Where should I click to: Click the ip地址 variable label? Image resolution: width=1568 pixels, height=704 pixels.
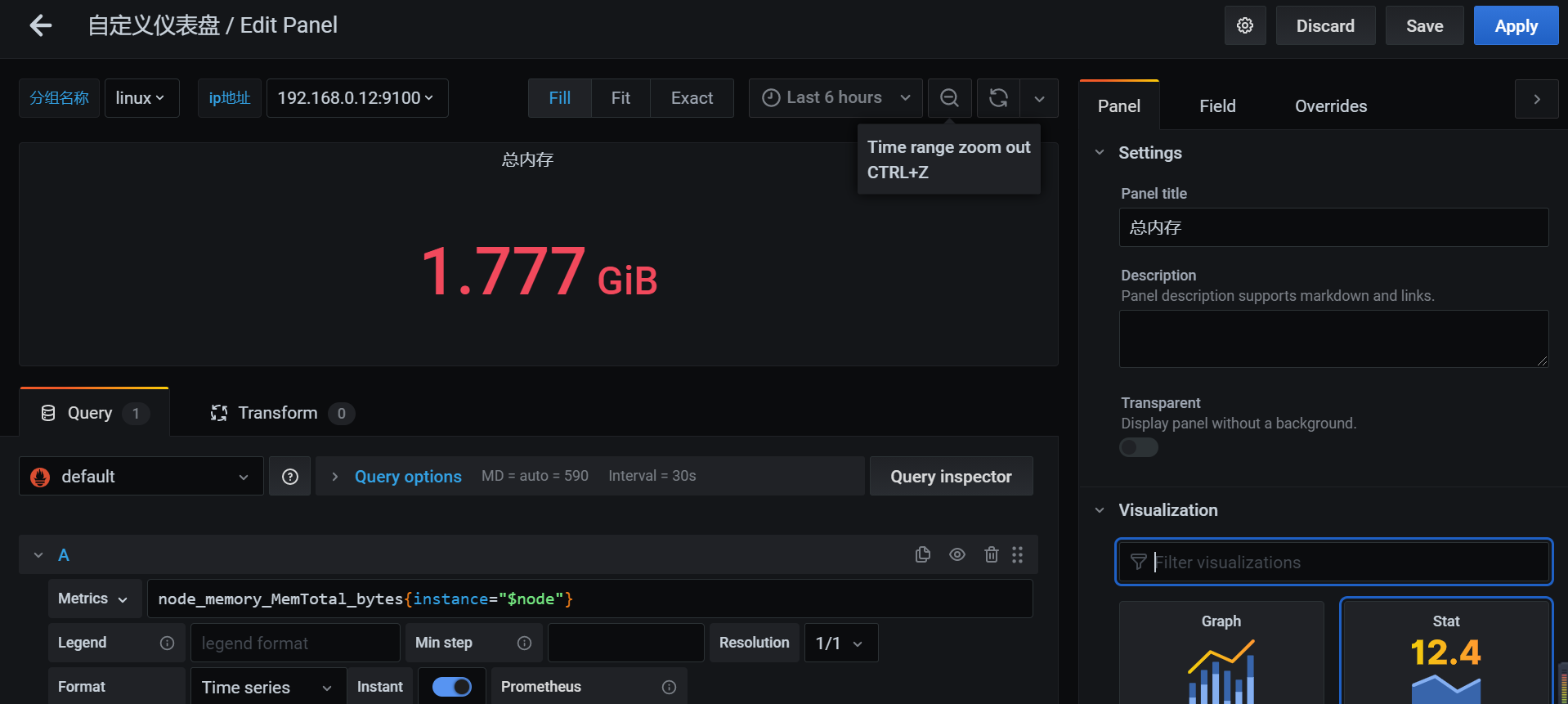230,98
